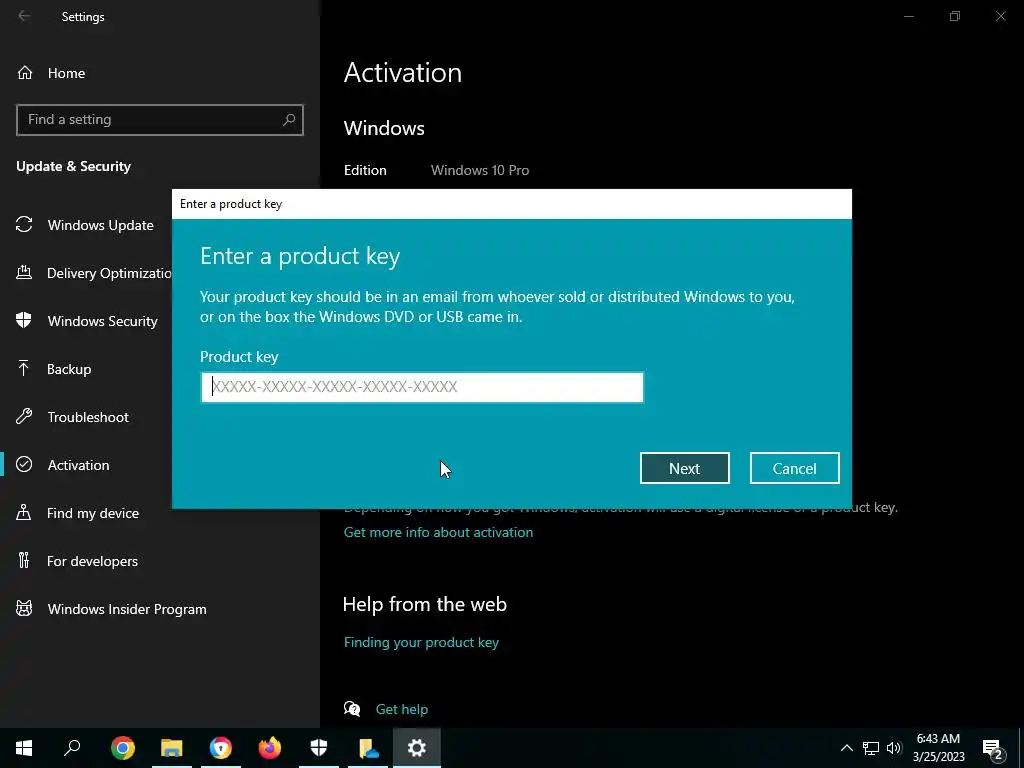
Task: Click the Home icon in Settings sidebar
Action: 25,72
